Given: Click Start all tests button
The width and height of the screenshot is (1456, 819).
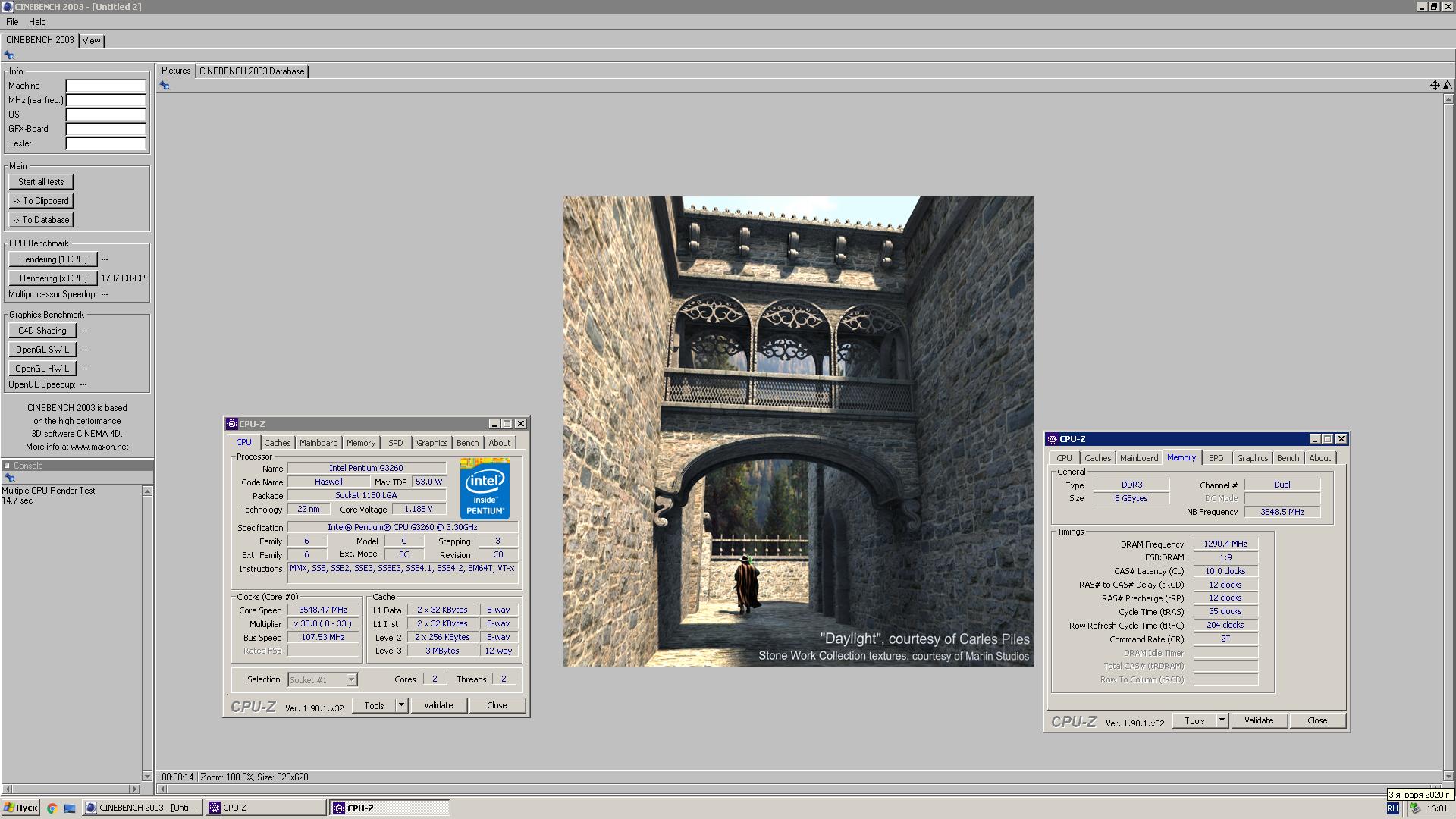Looking at the screenshot, I should pos(41,182).
